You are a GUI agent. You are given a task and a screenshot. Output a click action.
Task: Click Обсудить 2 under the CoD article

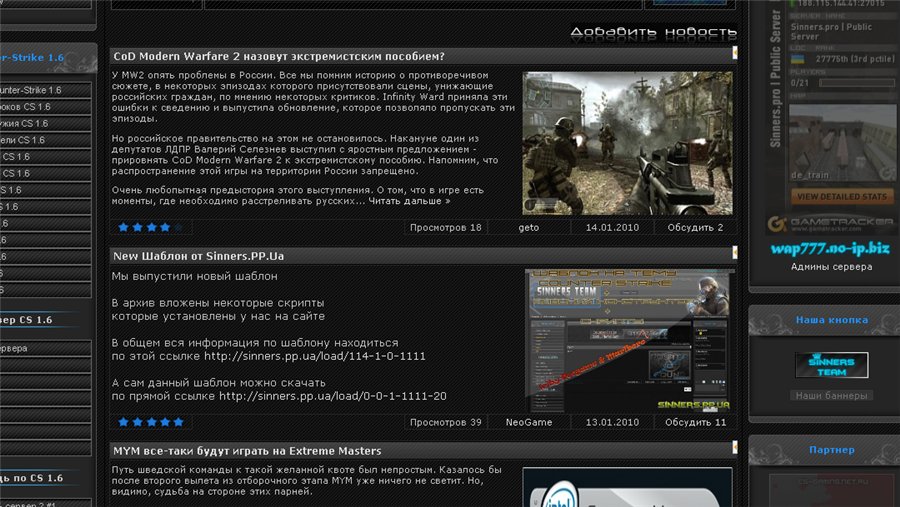[x=695, y=227]
